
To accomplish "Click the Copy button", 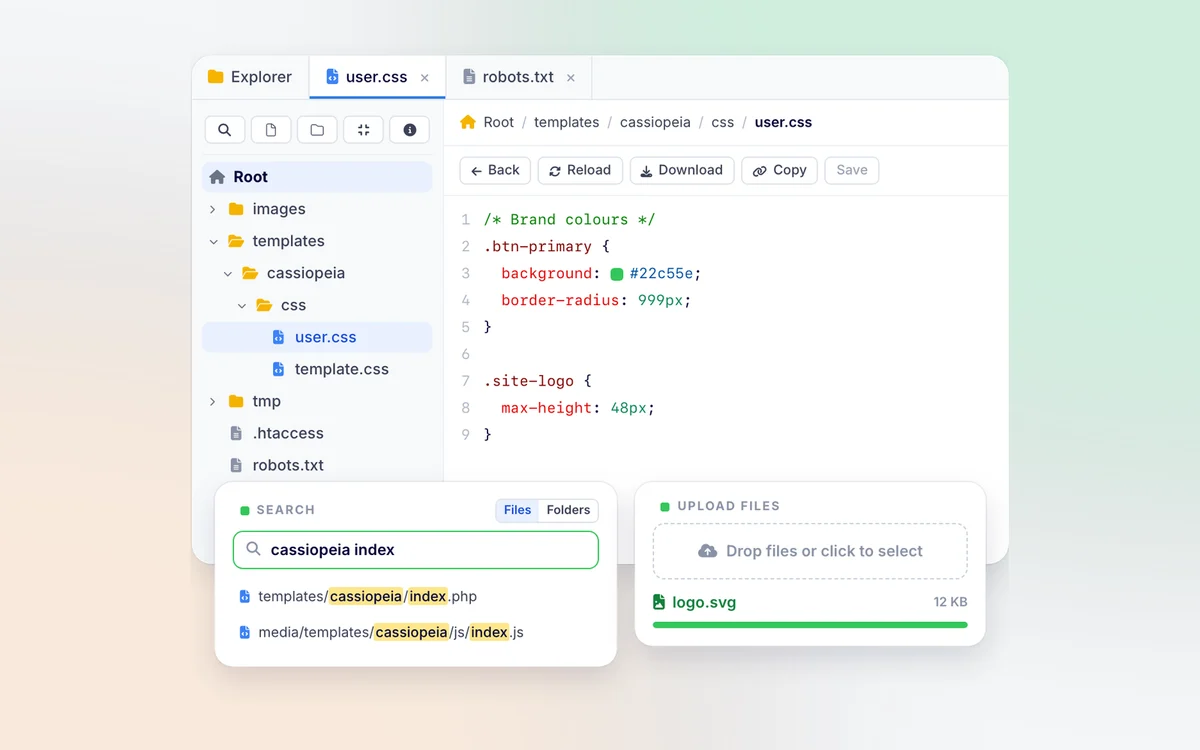I will point(779,170).
